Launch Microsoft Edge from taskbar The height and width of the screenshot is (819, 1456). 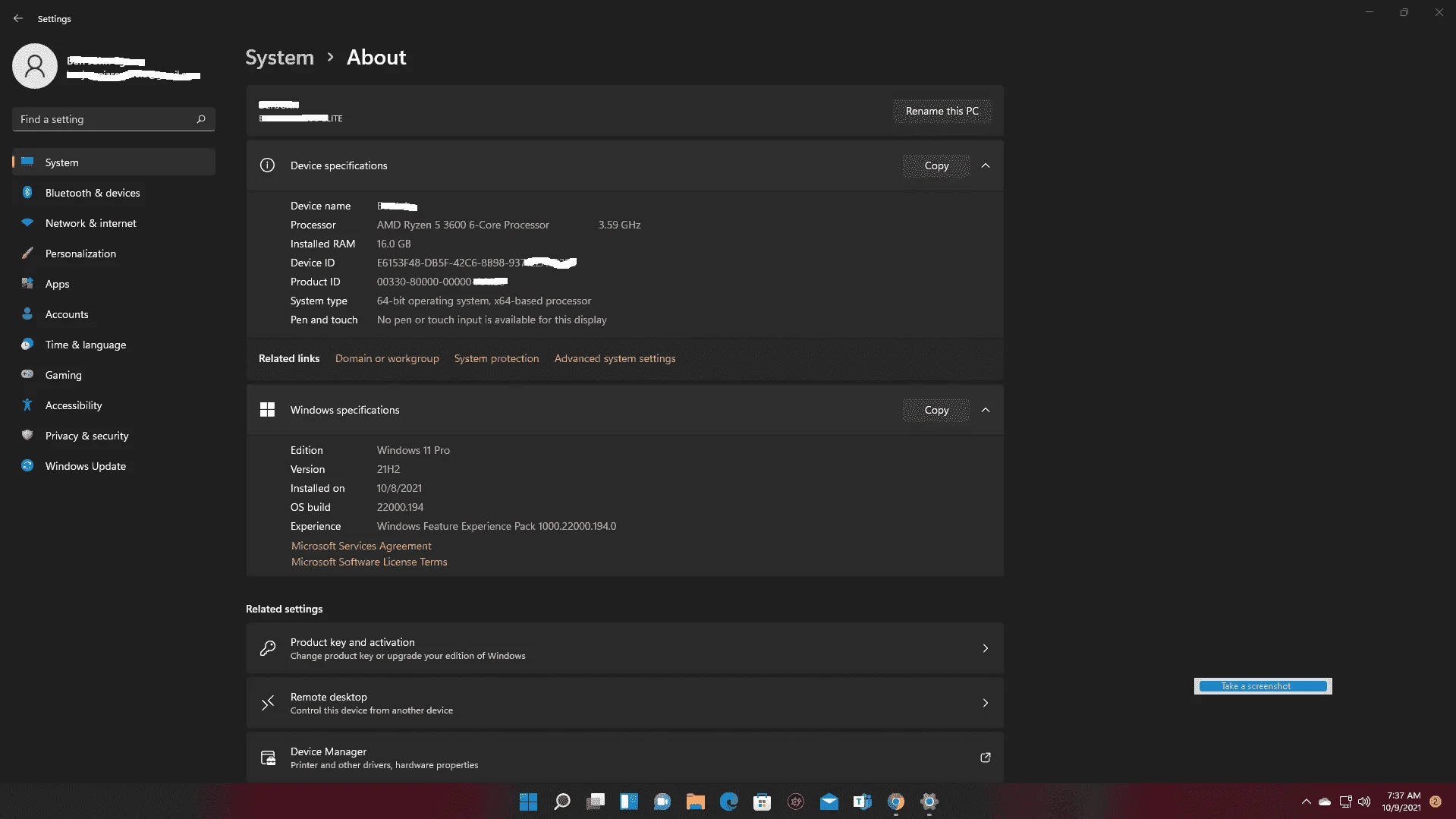(x=729, y=802)
